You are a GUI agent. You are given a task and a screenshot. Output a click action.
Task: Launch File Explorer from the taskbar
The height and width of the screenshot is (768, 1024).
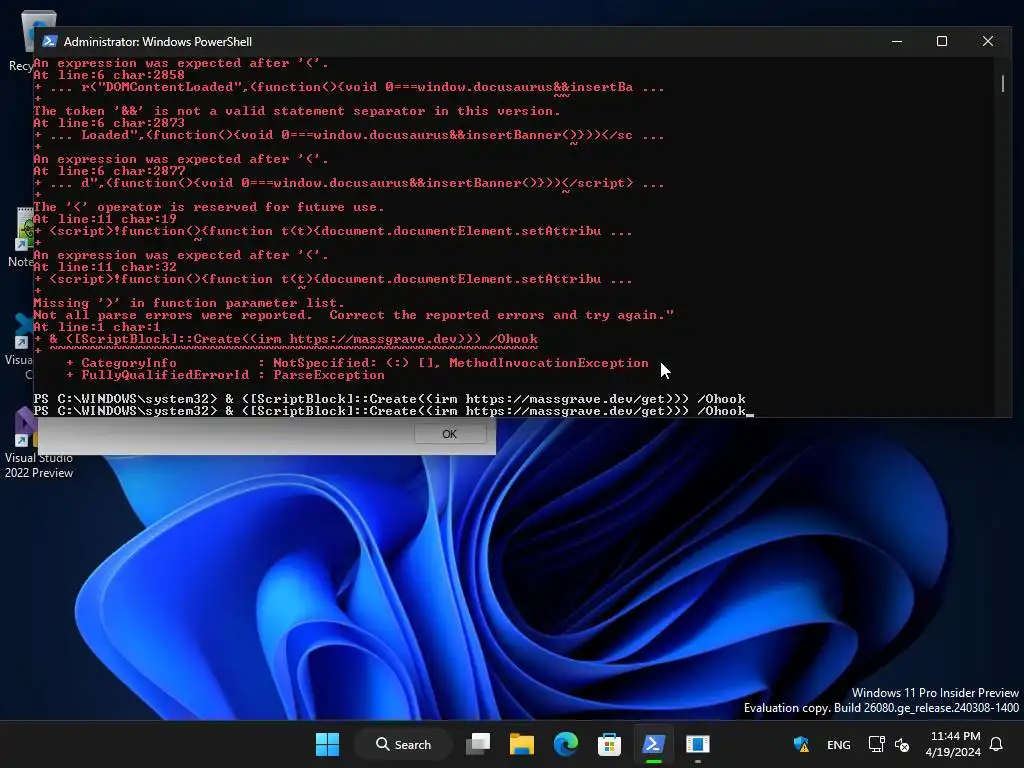522,744
